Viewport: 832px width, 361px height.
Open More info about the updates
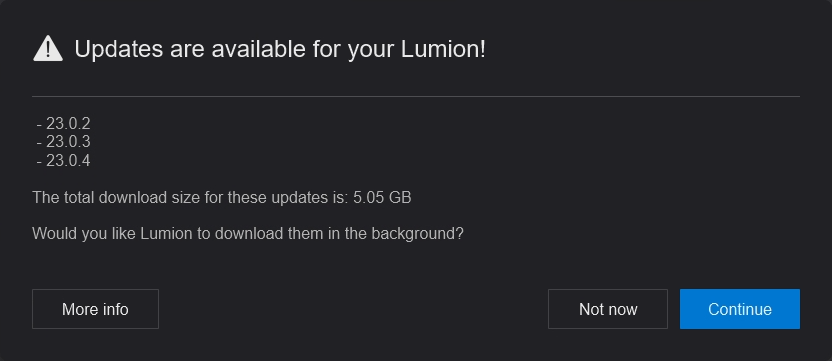(x=96, y=309)
